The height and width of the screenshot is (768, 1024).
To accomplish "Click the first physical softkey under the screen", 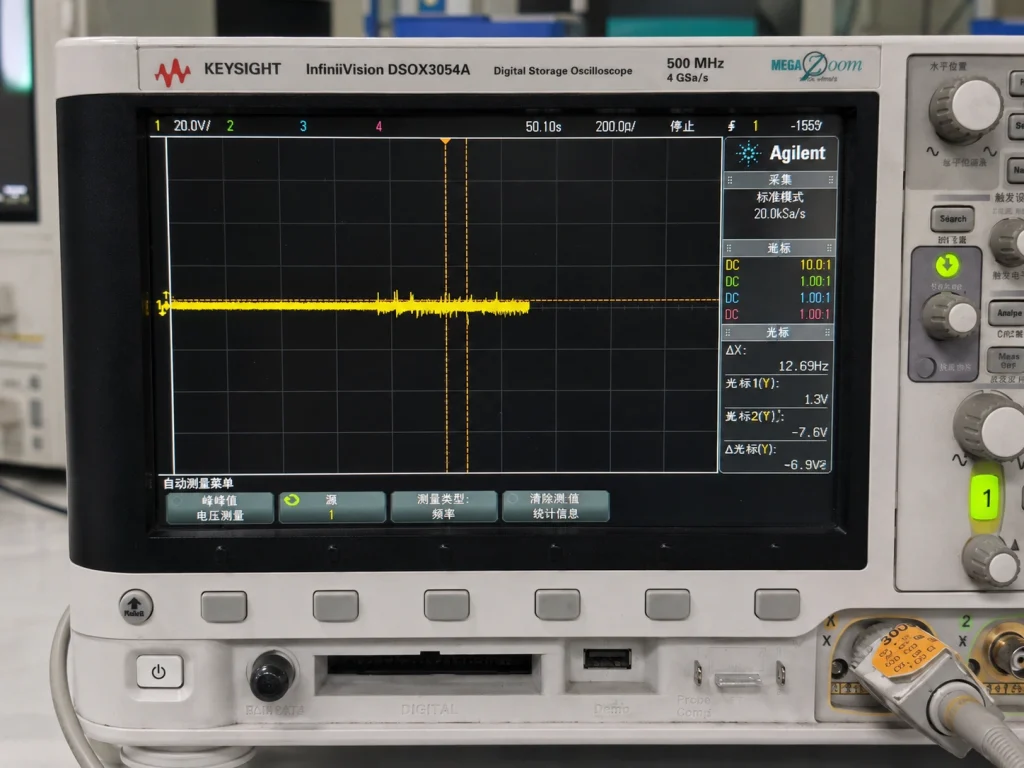I will (x=224, y=607).
